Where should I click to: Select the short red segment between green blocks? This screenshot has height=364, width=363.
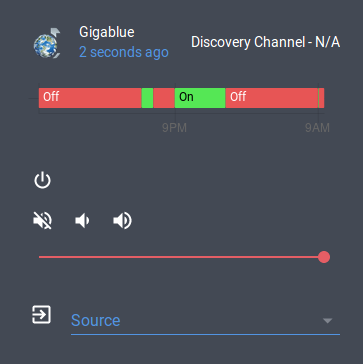click(x=164, y=98)
